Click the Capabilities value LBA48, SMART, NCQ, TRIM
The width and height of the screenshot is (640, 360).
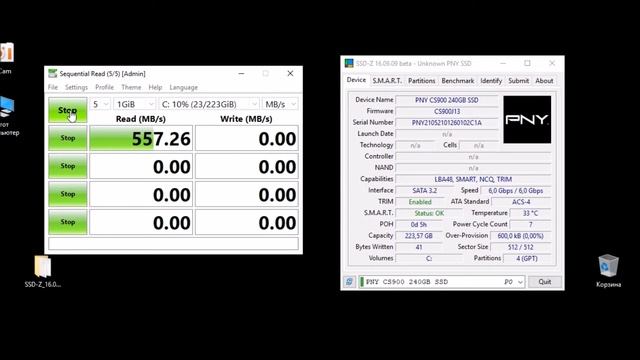(473, 179)
